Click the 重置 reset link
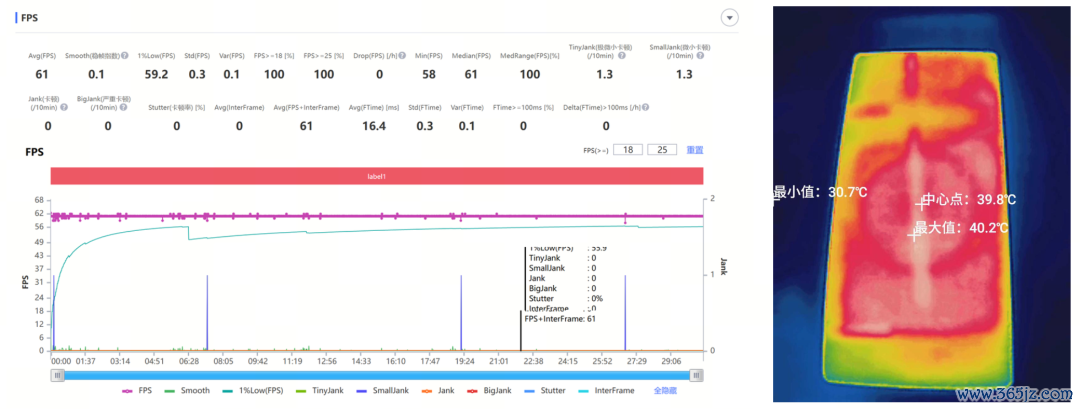 tap(694, 149)
